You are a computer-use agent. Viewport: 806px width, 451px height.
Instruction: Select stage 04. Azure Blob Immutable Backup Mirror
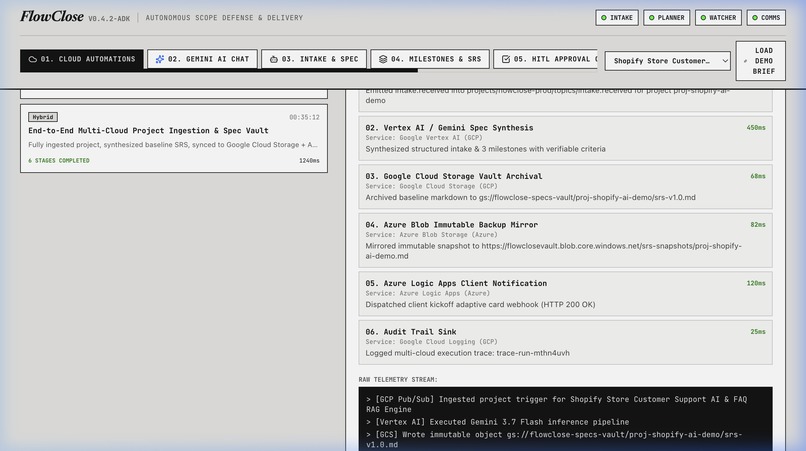[x=565, y=240]
